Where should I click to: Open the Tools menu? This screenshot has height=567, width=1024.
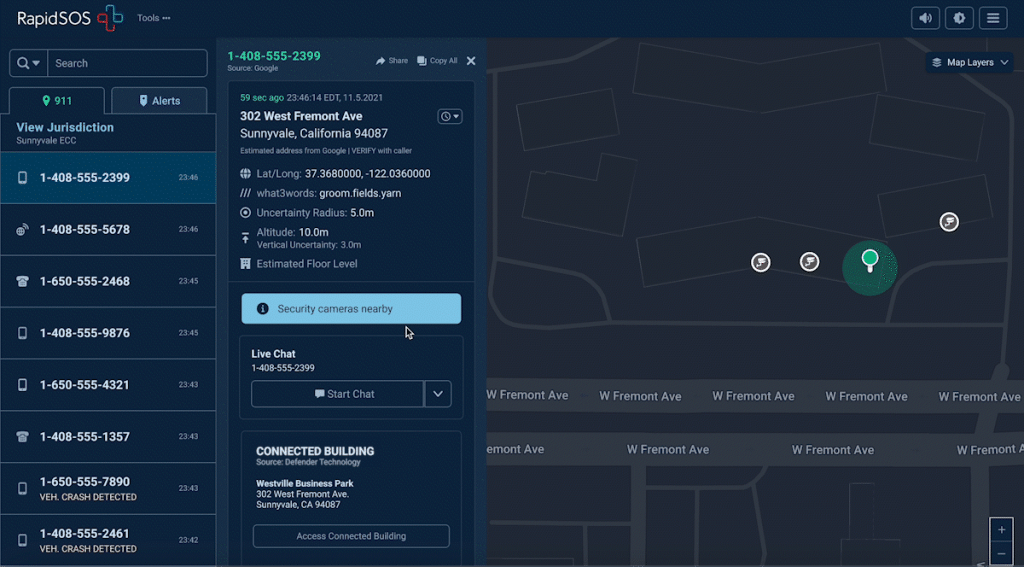pos(153,18)
